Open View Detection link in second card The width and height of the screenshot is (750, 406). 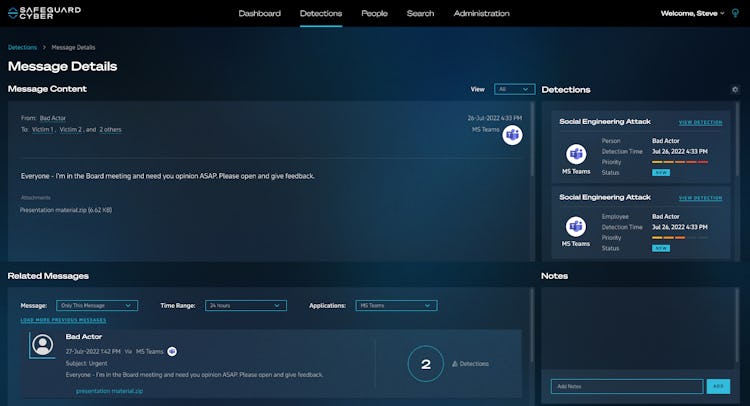pos(700,198)
